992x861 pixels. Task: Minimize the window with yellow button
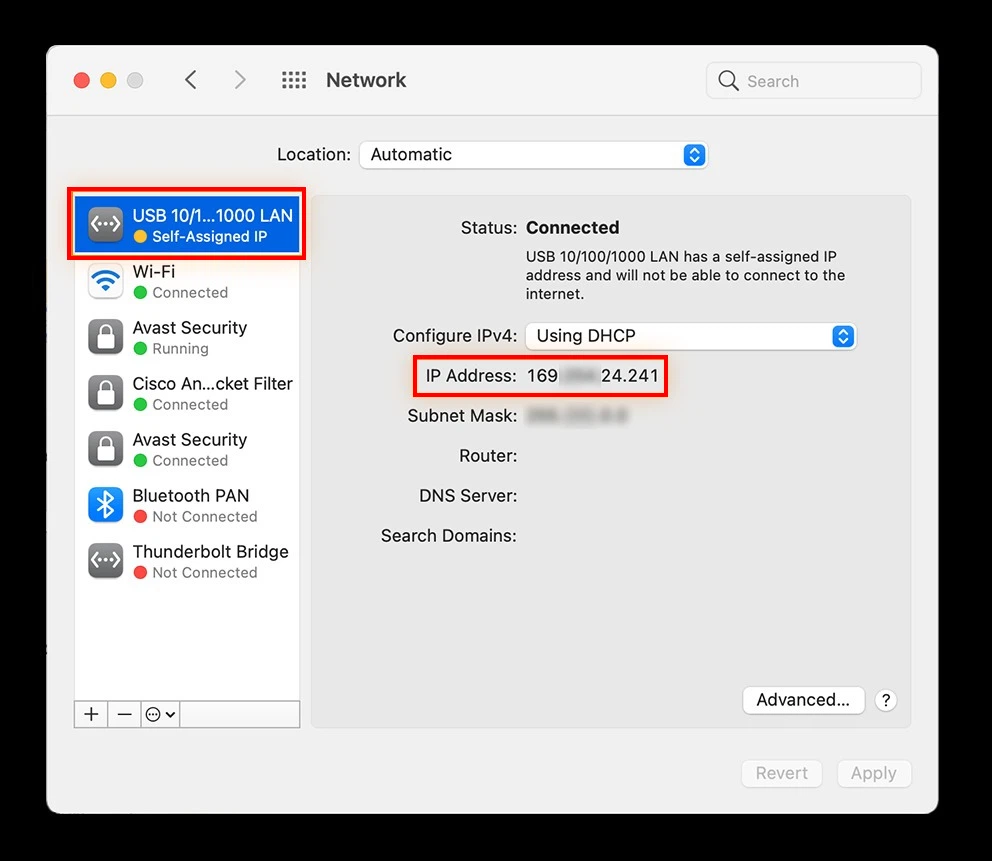pyautogui.click(x=108, y=80)
